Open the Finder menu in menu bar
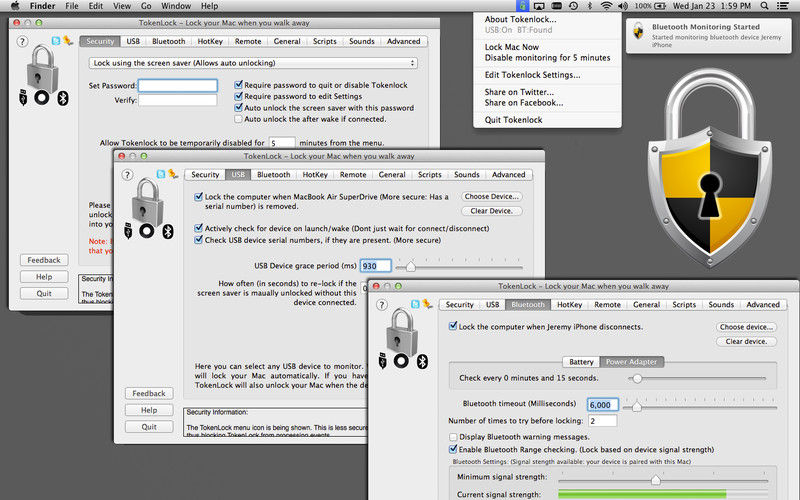Screen dimensions: 800x500 coord(42,6)
